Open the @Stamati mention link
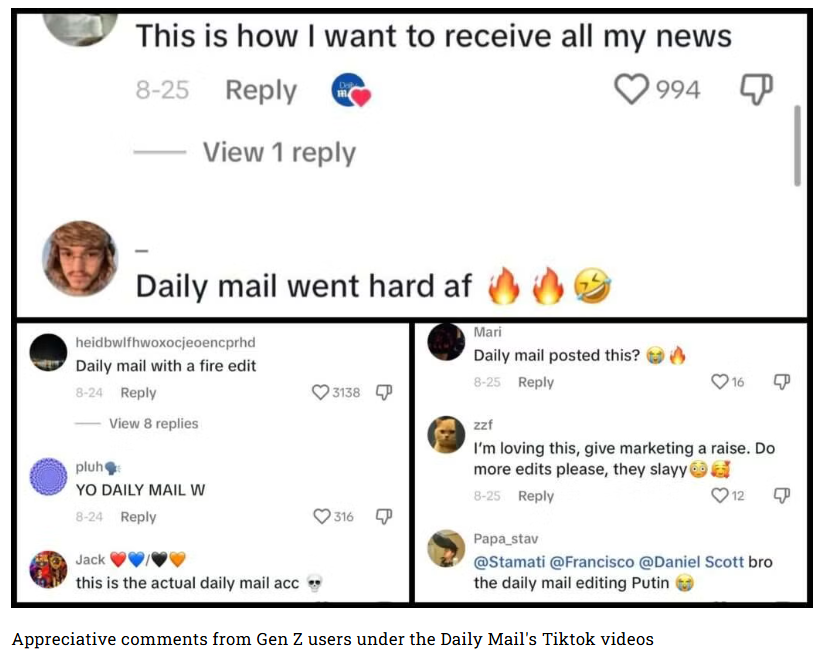Image resolution: width=826 pixels, height=657 pixels. [509, 562]
